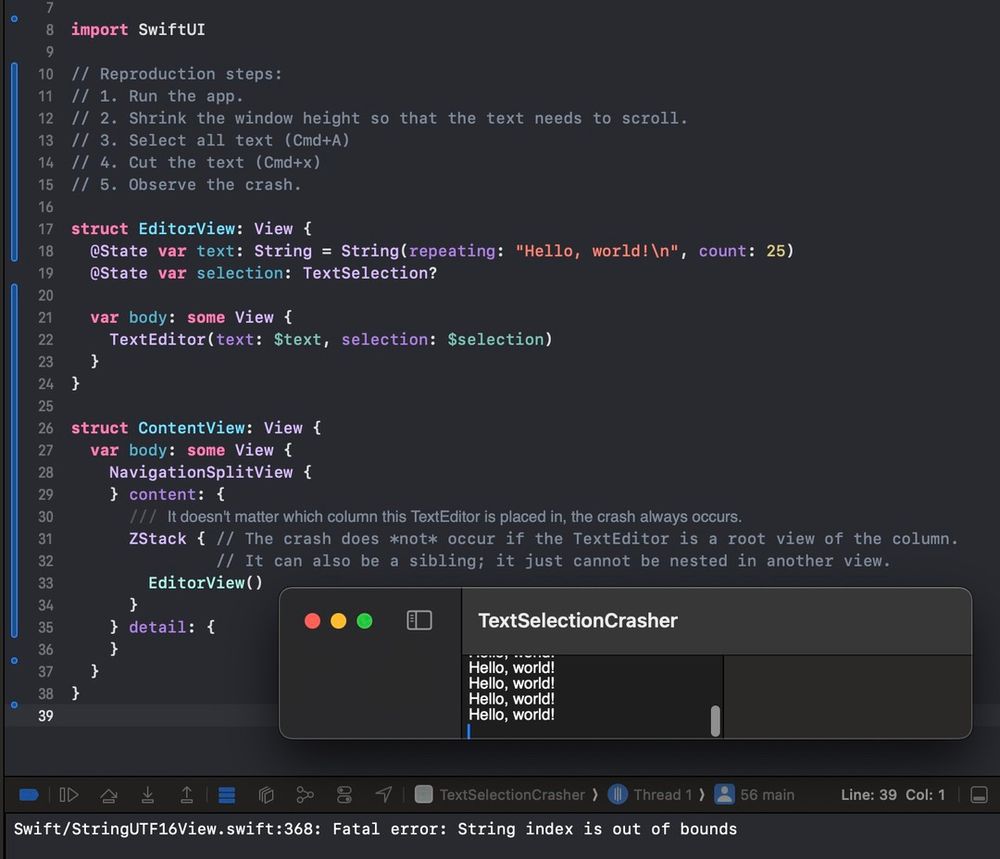Toggle the sidebar in TextSelectionCrasher window
The image size is (1000, 859).
(419, 620)
